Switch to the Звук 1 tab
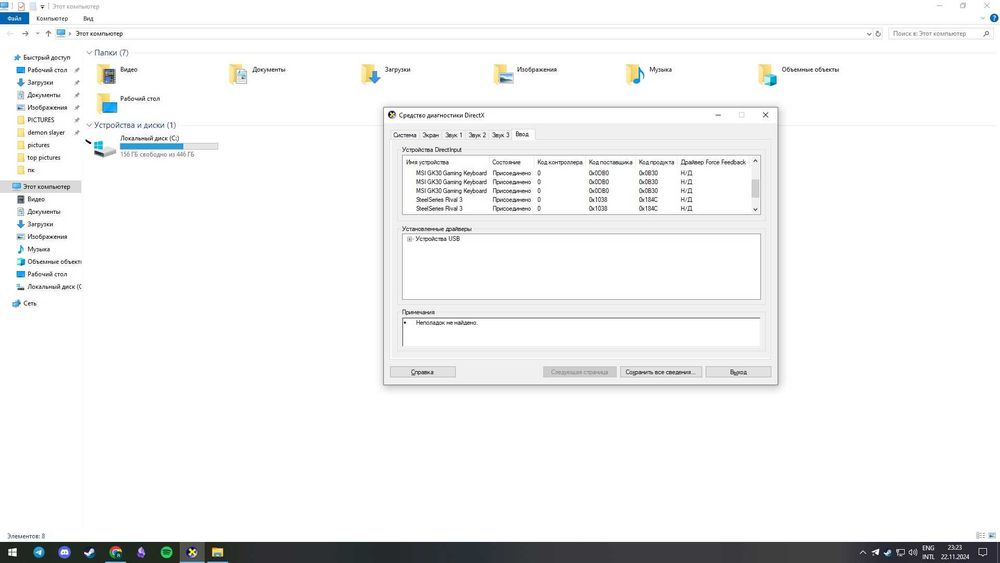 pos(453,135)
